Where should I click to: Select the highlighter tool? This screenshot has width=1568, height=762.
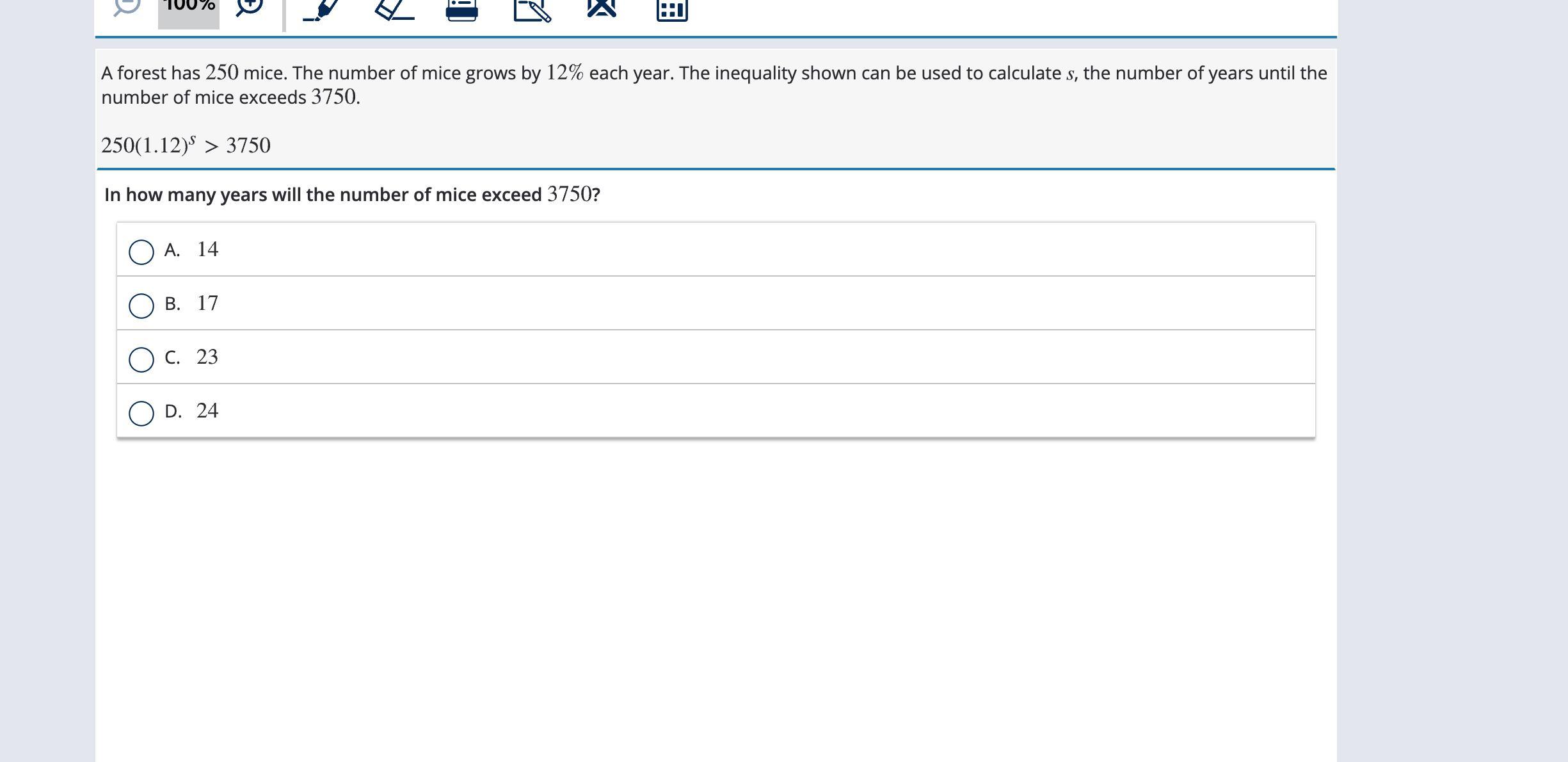coord(322,9)
